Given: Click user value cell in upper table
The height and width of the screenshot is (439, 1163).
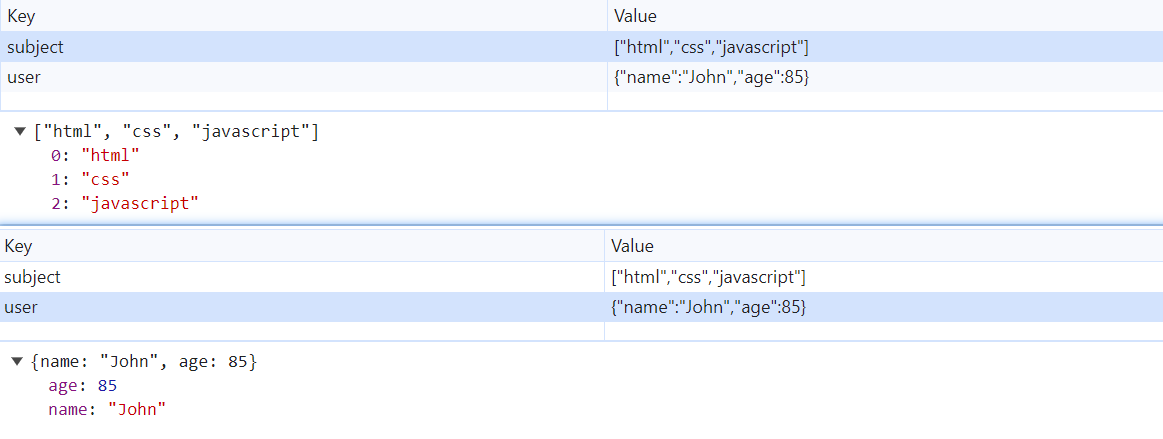Looking at the screenshot, I should tap(711, 77).
